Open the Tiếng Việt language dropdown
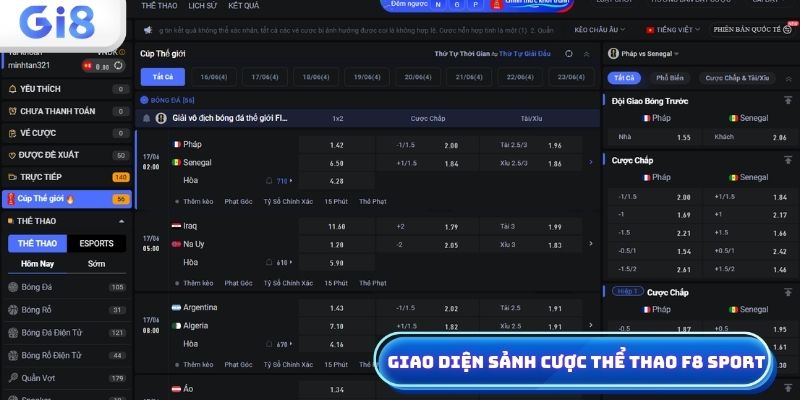 (673, 30)
